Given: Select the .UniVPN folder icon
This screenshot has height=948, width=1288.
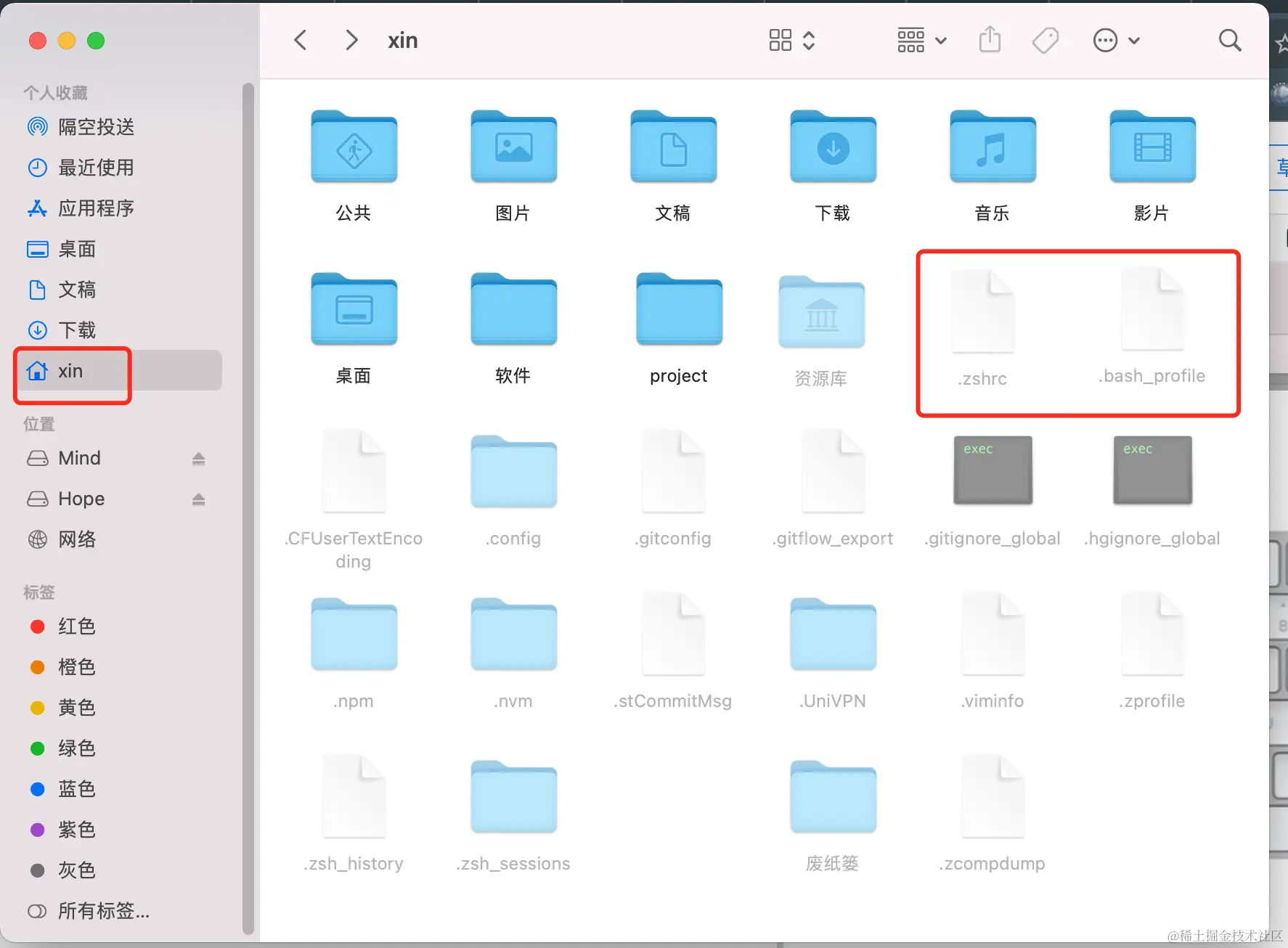Looking at the screenshot, I should click(x=833, y=634).
